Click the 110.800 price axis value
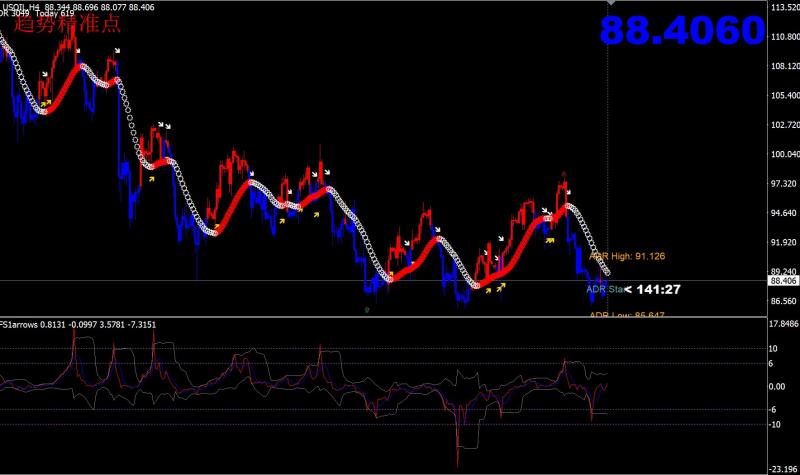Image resolution: width=800 pixels, height=475 pixels. (x=785, y=37)
